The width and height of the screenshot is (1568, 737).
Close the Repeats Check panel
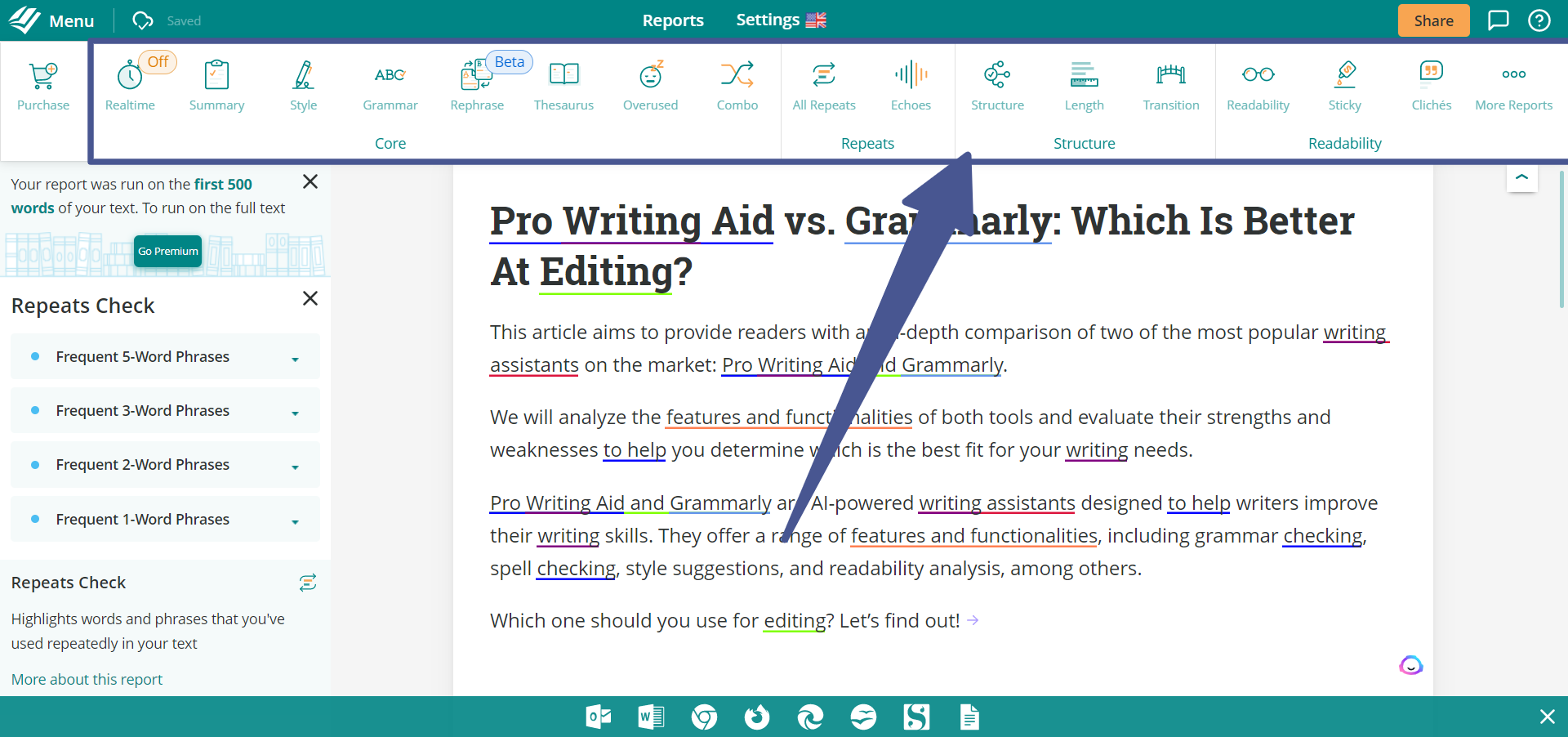coord(310,298)
